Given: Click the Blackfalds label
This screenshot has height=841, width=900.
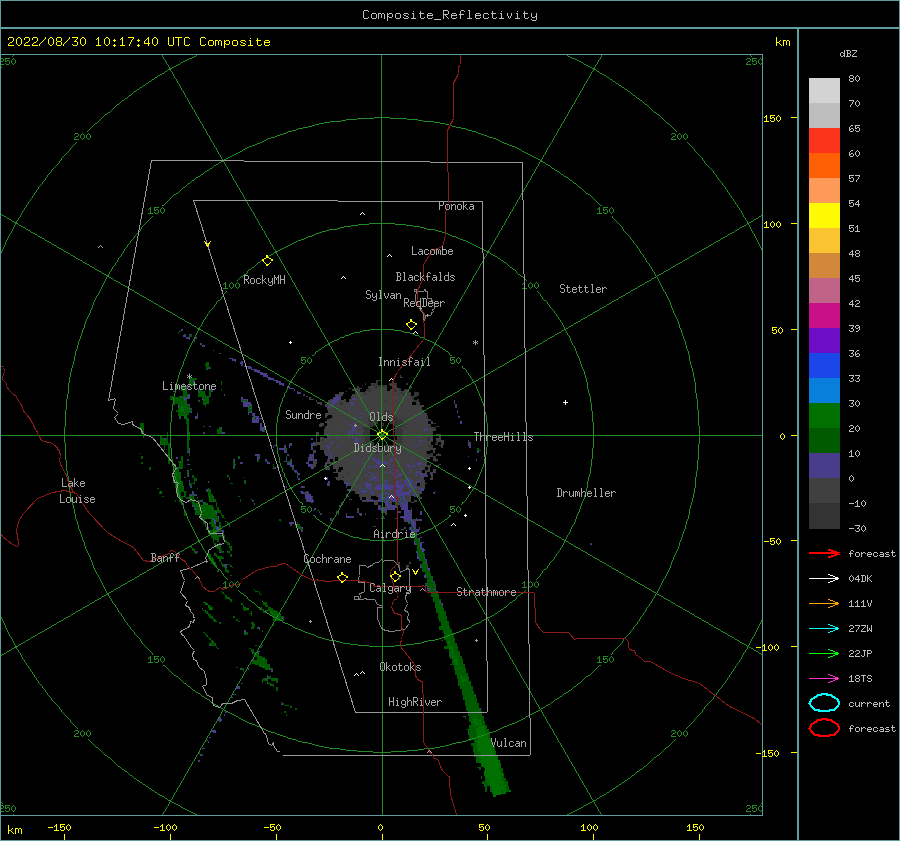Looking at the screenshot, I should tap(425, 277).
